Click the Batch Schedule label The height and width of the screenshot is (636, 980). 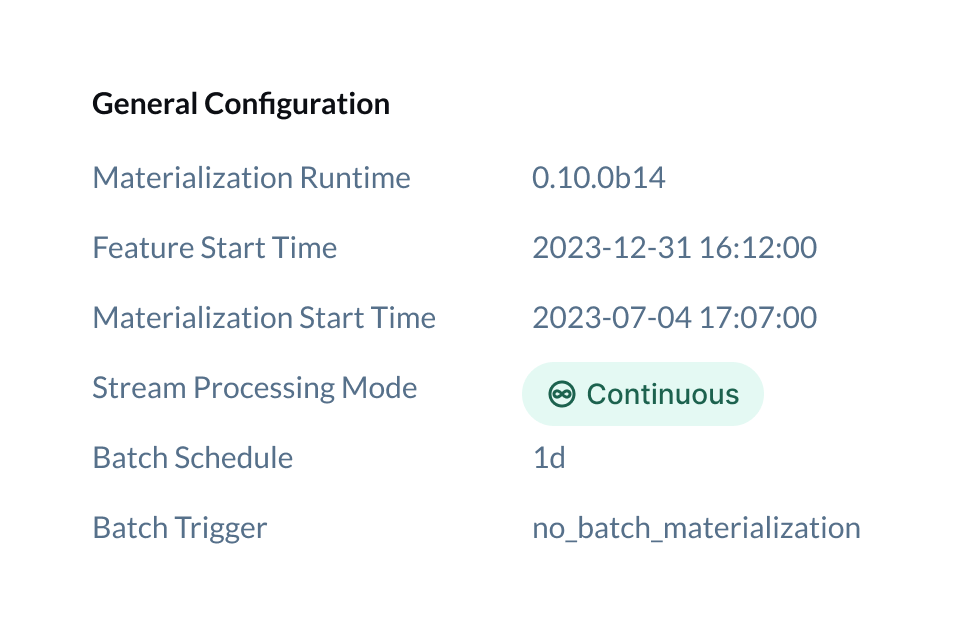[192, 458]
